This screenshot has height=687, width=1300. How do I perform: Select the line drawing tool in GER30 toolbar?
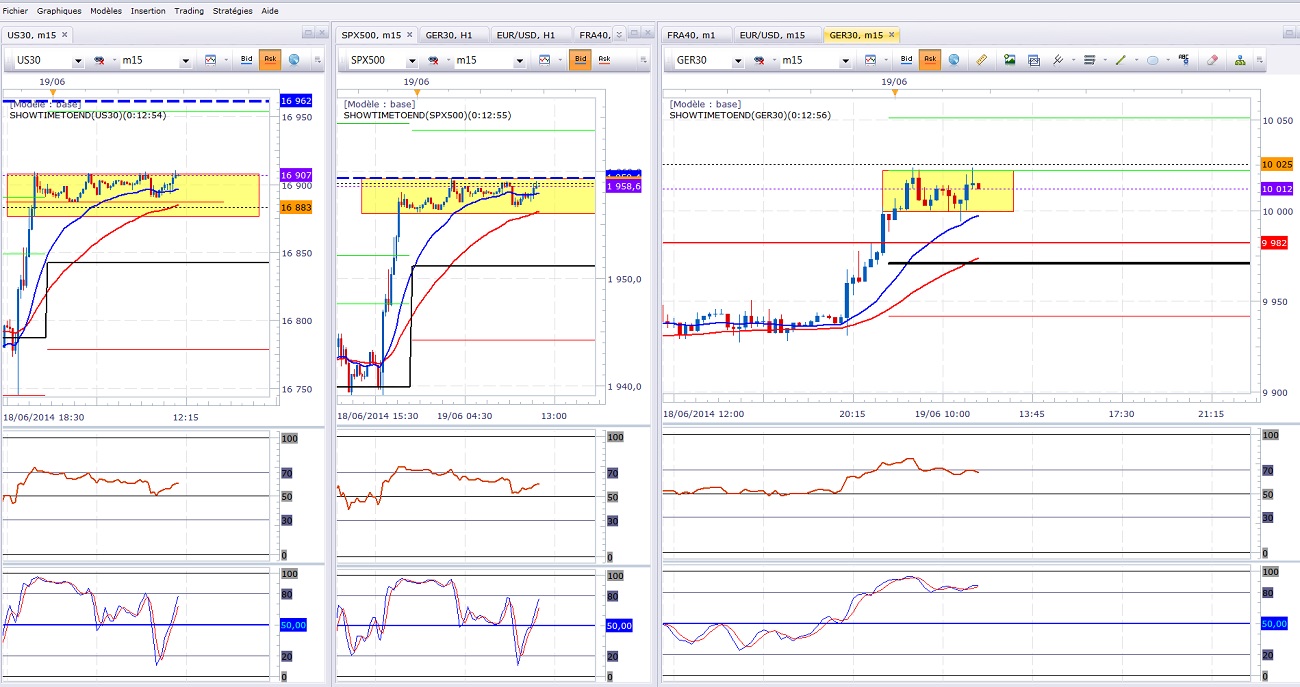(x=1121, y=60)
